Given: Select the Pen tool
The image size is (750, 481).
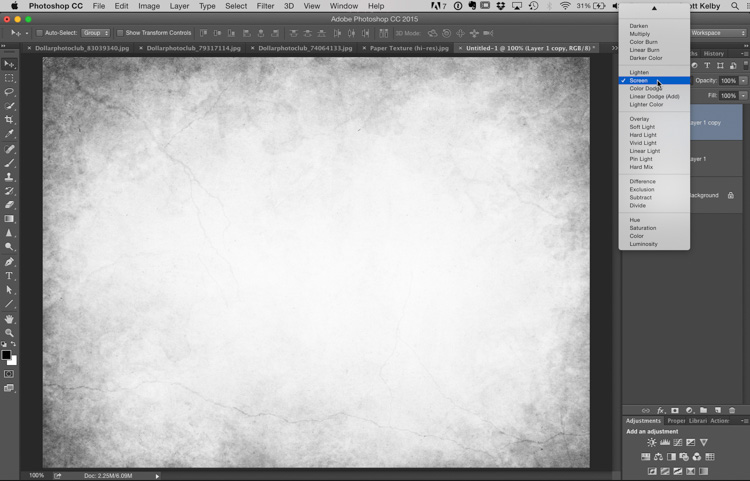Looking at the screenshot, I should [x=10, y=262].
